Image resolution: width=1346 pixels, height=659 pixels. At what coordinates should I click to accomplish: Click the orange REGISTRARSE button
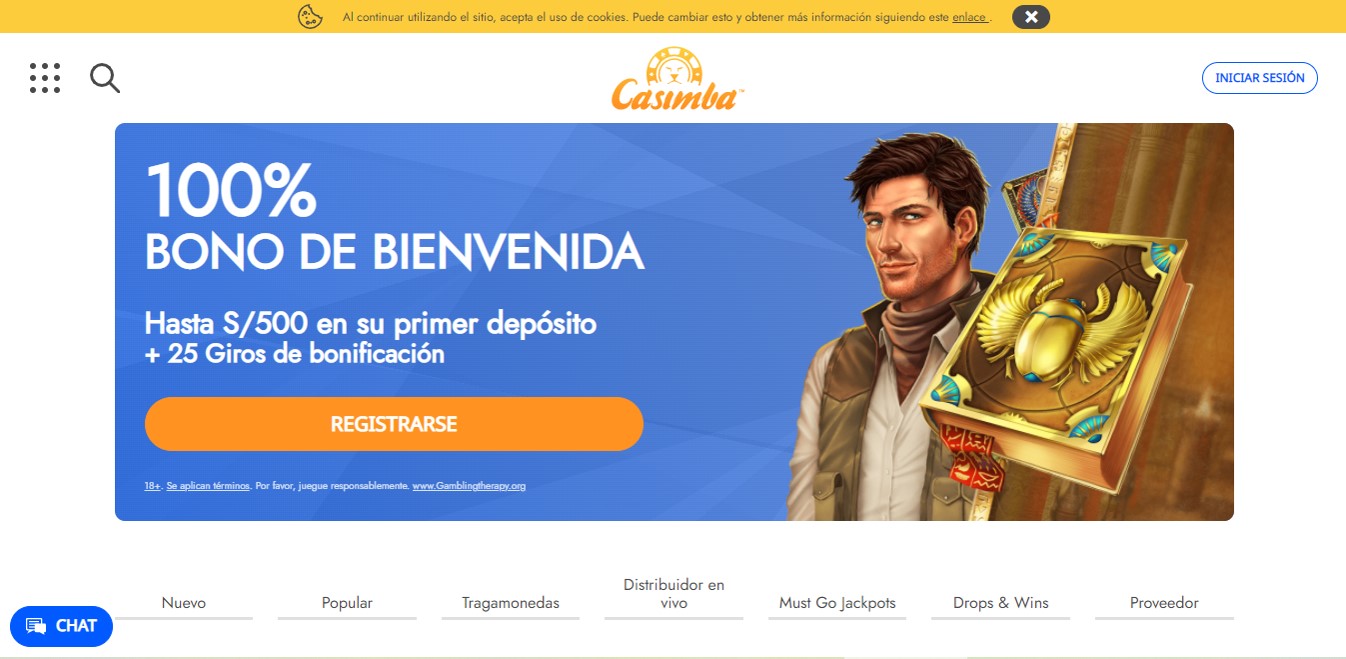click(394, 424)
